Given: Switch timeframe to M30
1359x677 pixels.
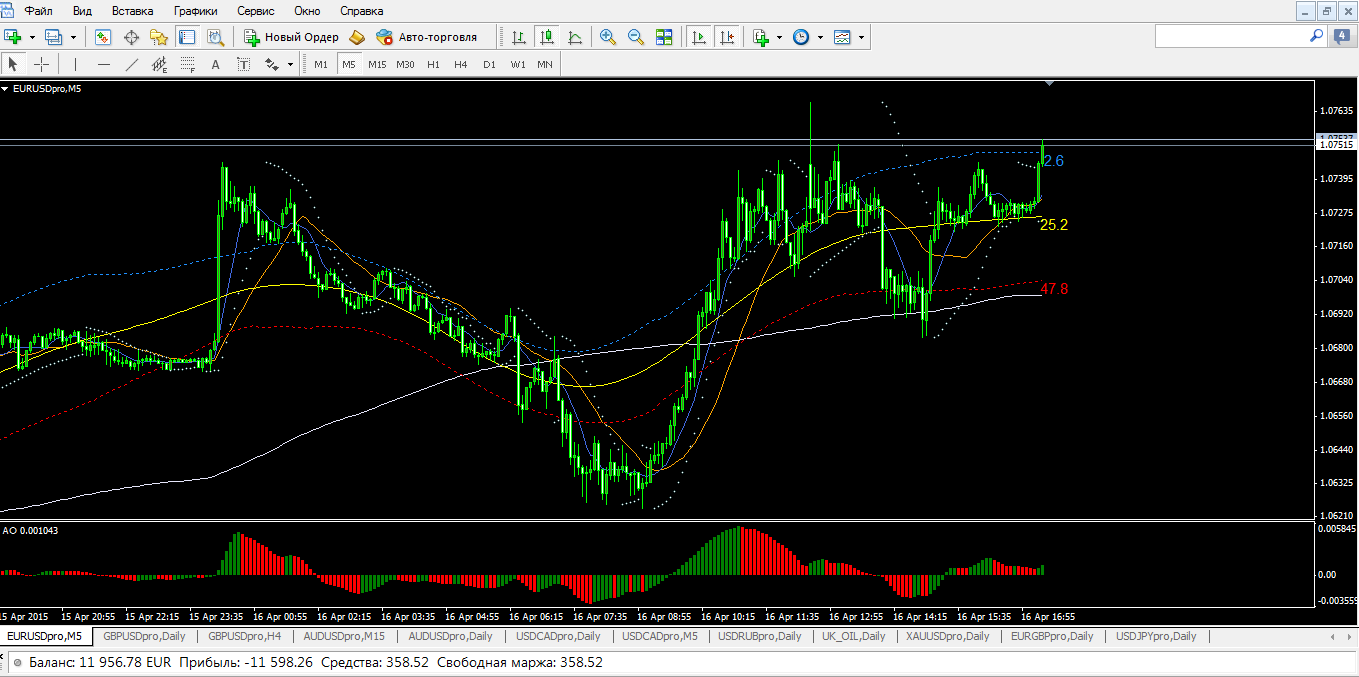Looking at the screenshot, I should (405, 64).
